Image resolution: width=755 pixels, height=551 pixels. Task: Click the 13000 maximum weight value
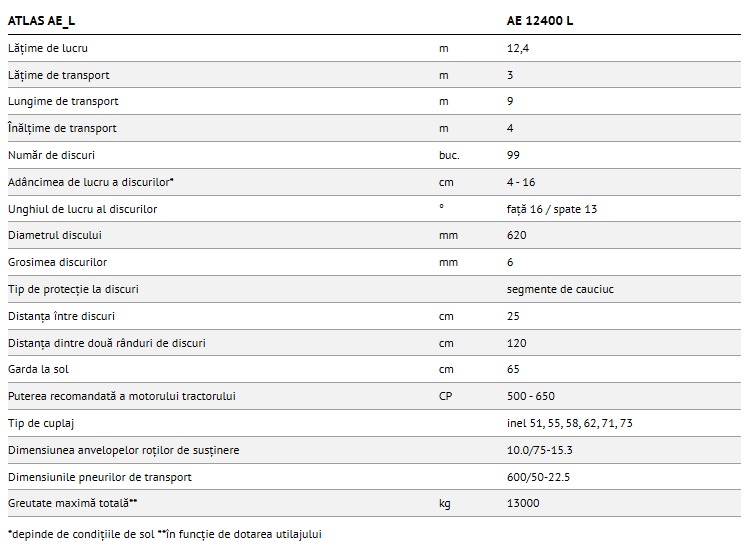(x=523, y=503)
